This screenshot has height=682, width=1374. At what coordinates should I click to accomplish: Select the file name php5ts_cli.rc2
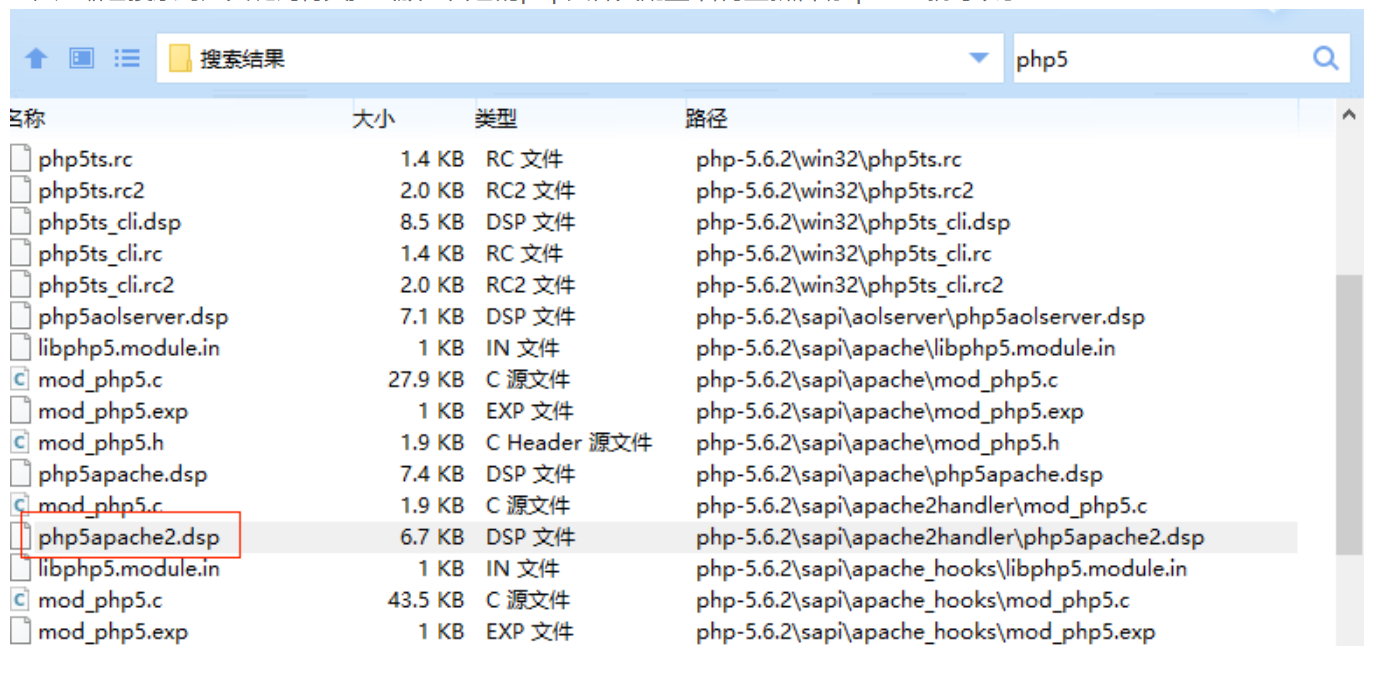106,285
